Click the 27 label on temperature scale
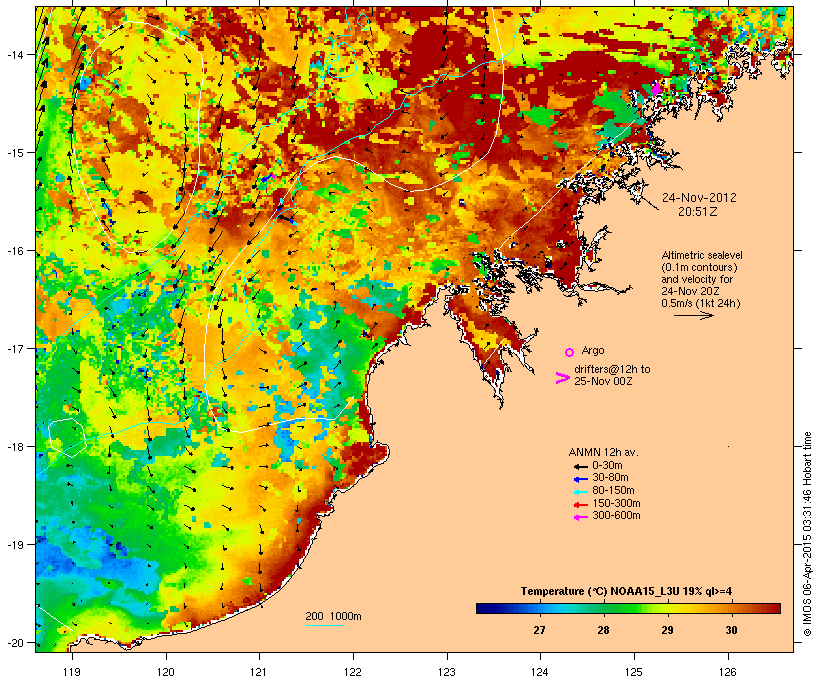 (x=539, y=630)
